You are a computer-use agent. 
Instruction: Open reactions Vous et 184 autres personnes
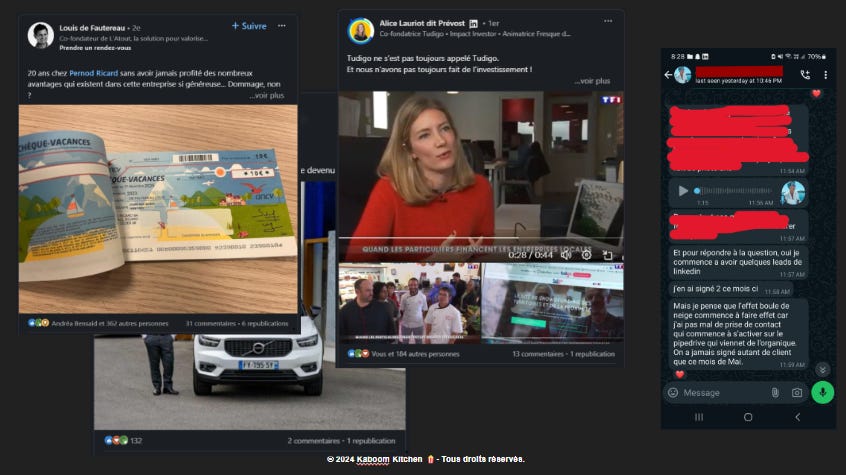pos(404,354)
